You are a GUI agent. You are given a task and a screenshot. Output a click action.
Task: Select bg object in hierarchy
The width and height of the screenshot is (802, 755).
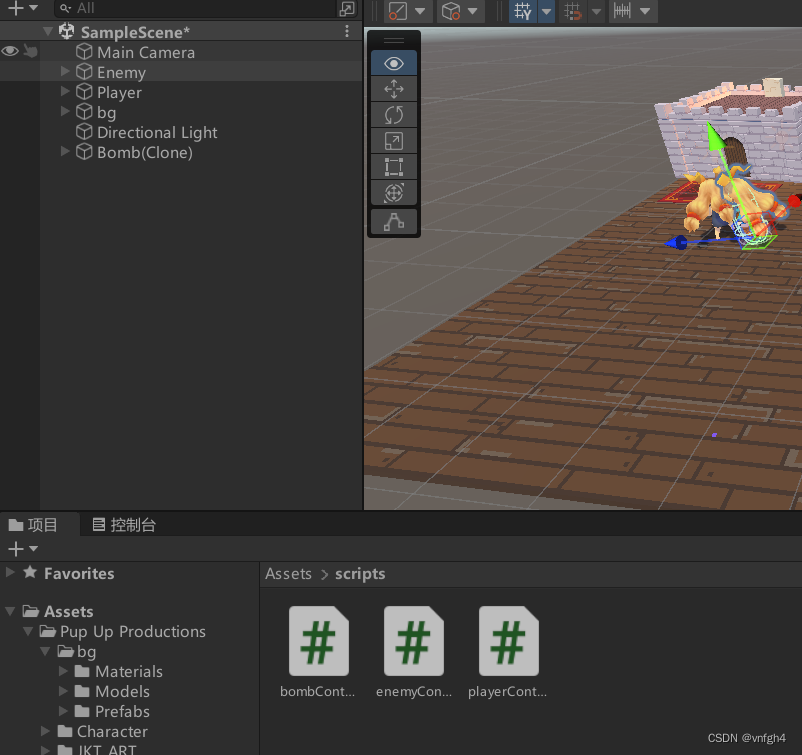[x=106, y=112]
